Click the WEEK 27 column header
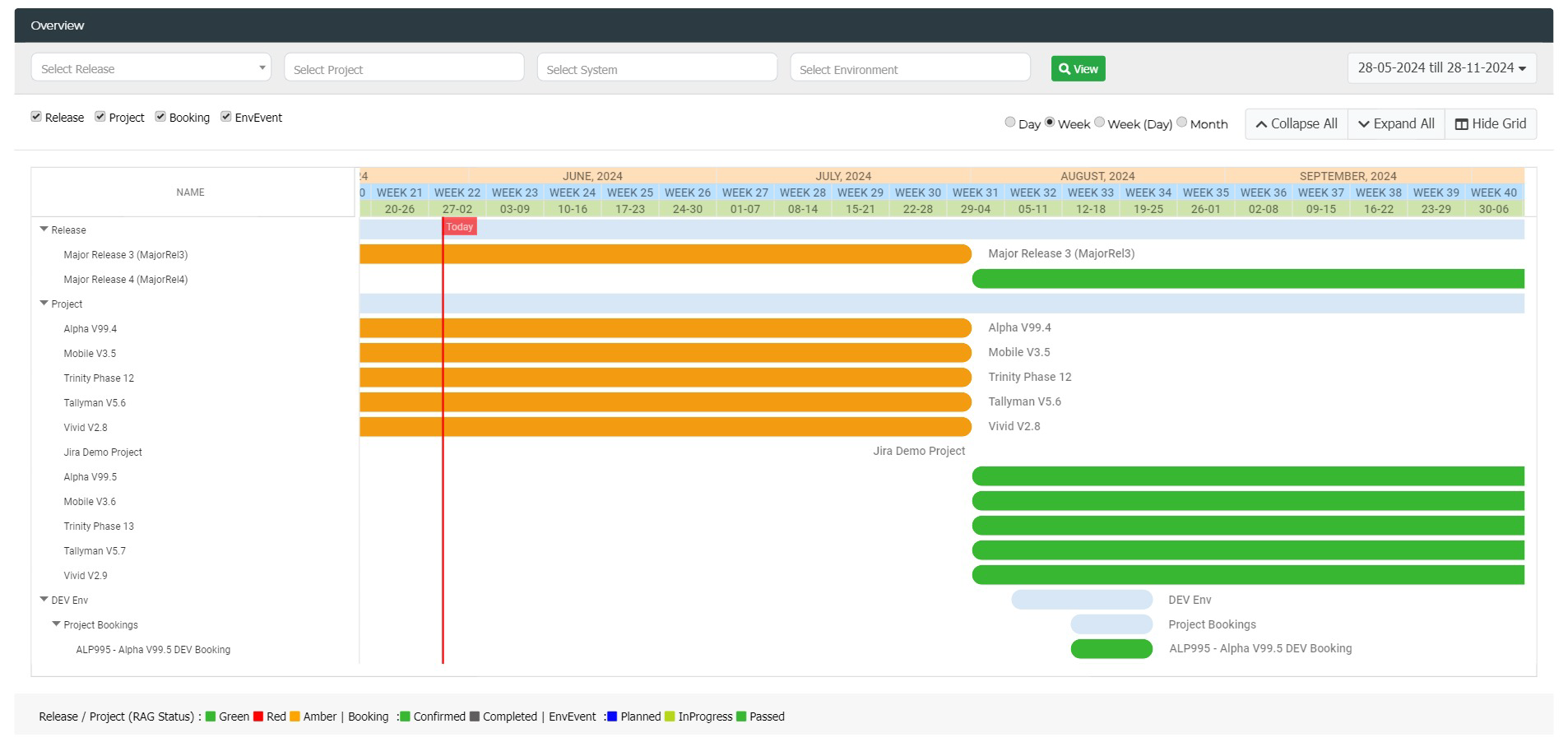Image resolution: width=1568 pixels, height=756 pixels. [x=745, y=192]
